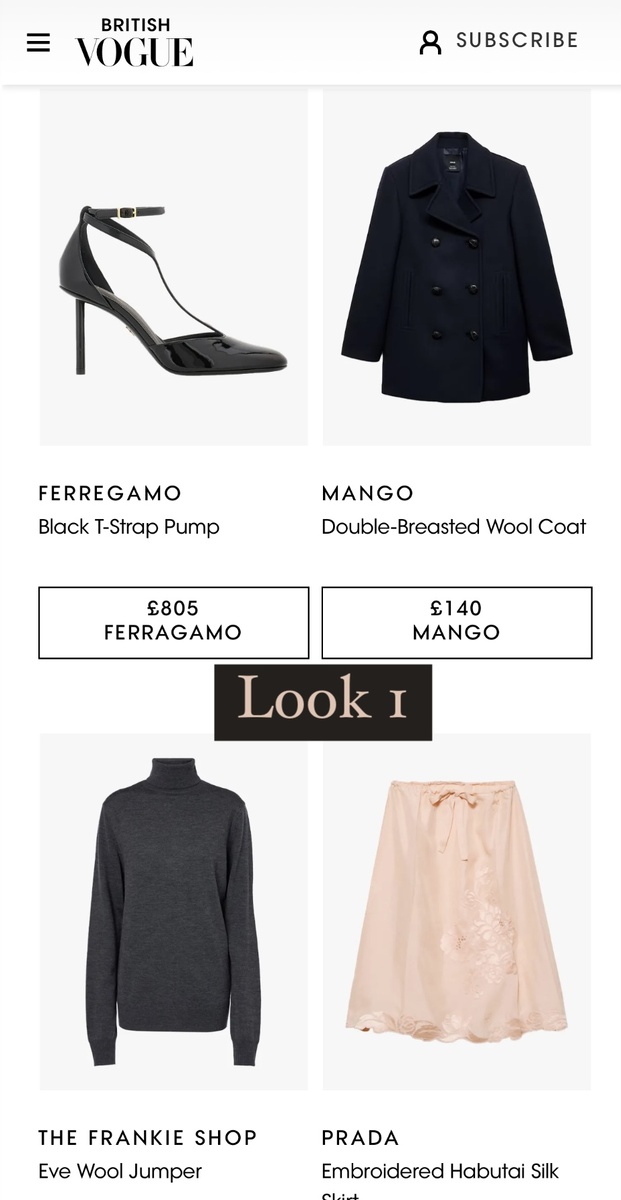Click the Look 1 banner label

tap(323, 702)
